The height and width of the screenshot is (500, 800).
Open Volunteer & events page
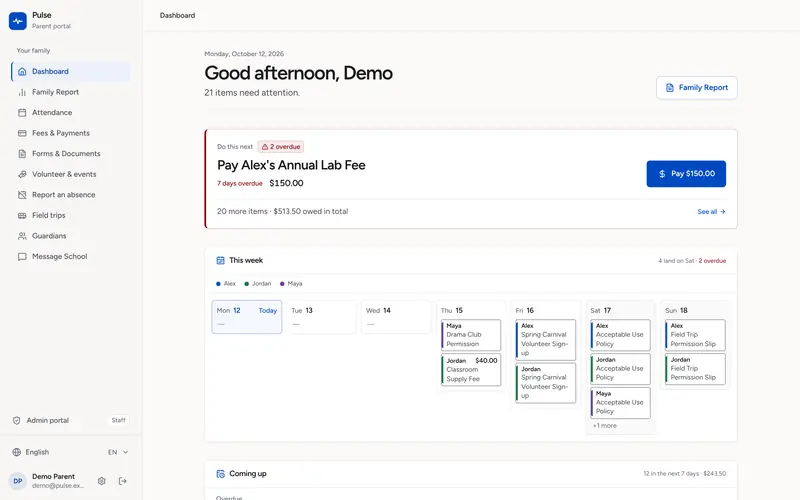(70, 174)
